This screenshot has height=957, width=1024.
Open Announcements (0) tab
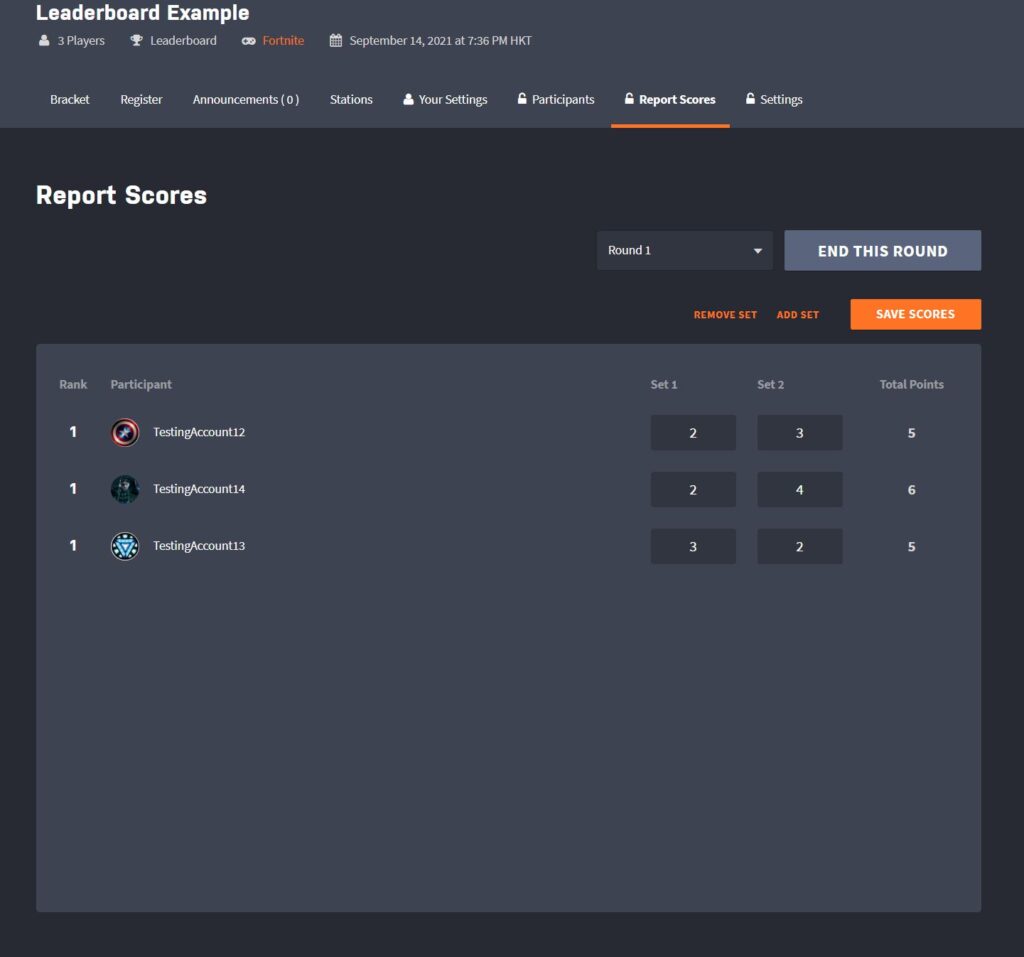(x=246, y=99)
